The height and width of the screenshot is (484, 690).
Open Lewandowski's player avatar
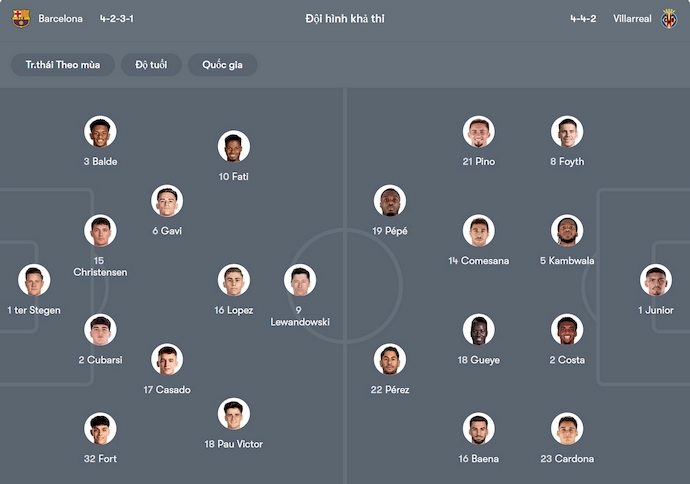300,281
